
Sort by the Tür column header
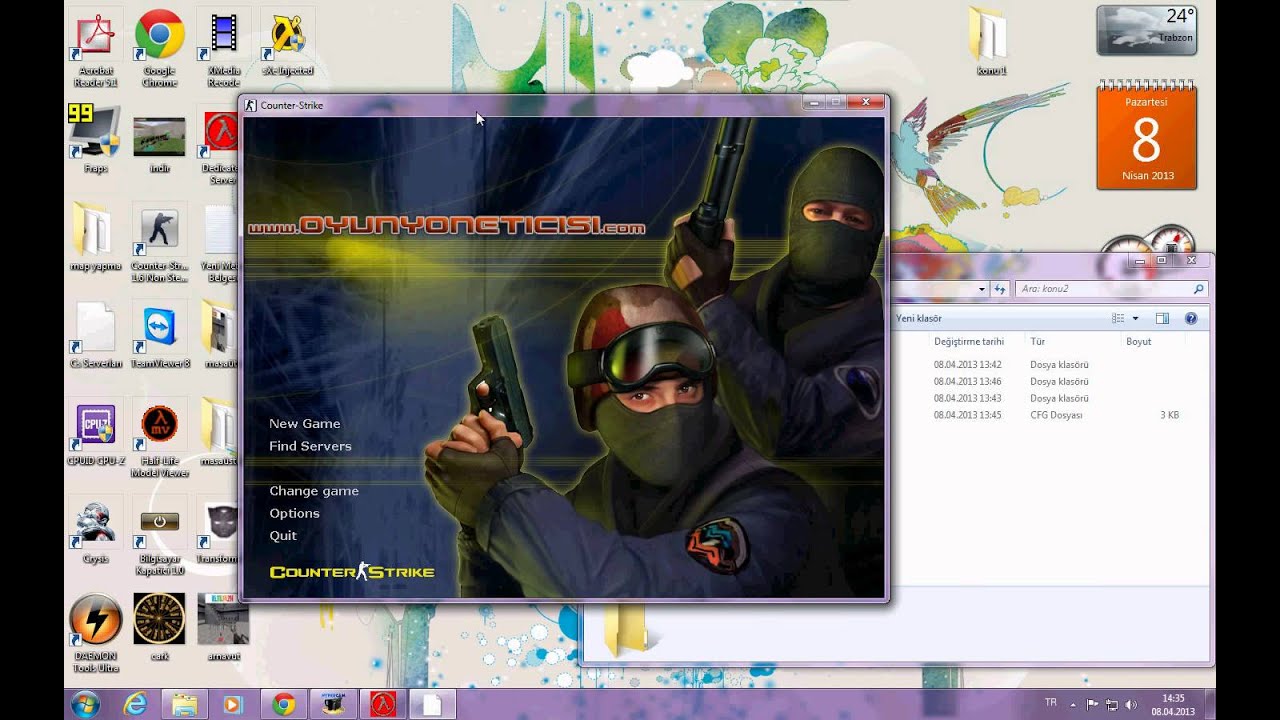click(1038, 341)
